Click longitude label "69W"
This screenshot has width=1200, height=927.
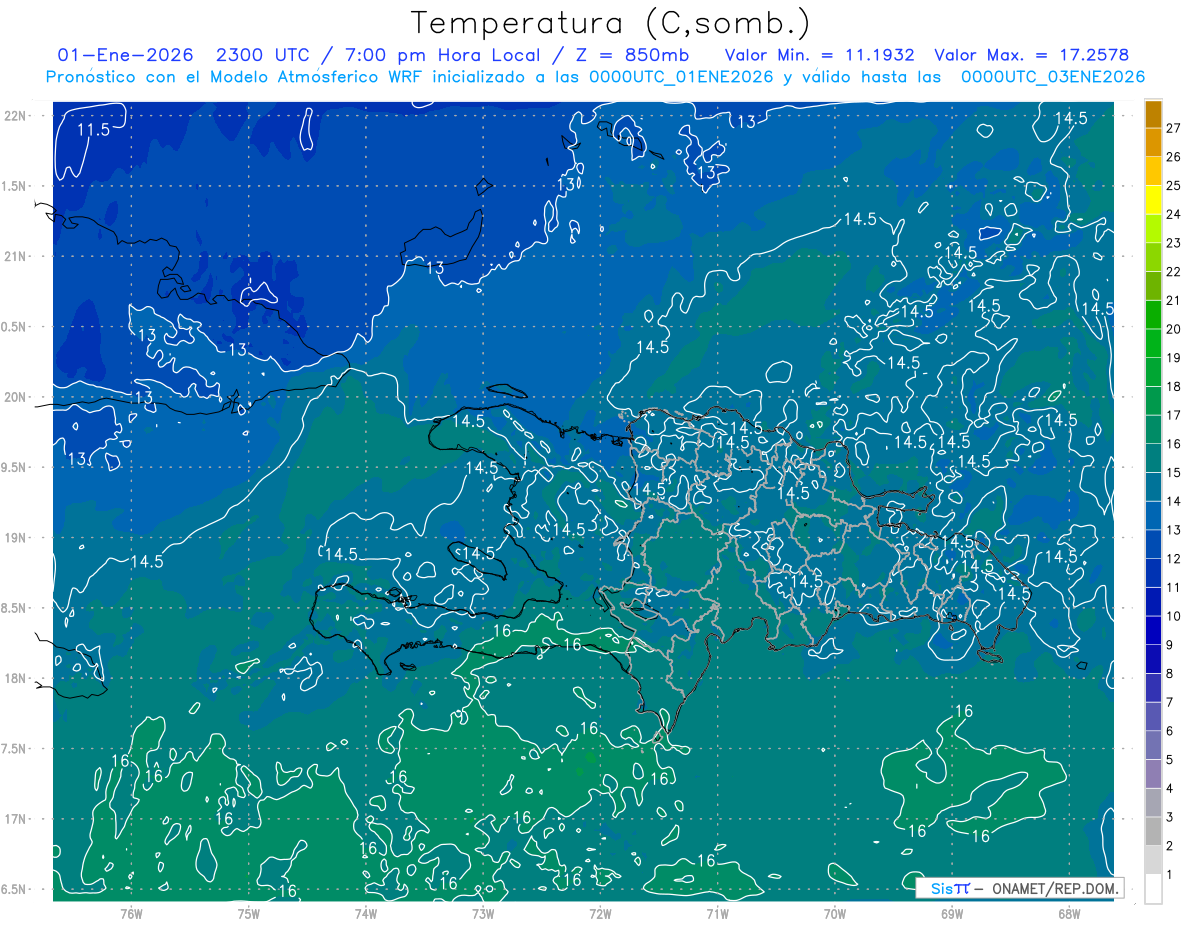click(952, 913)
